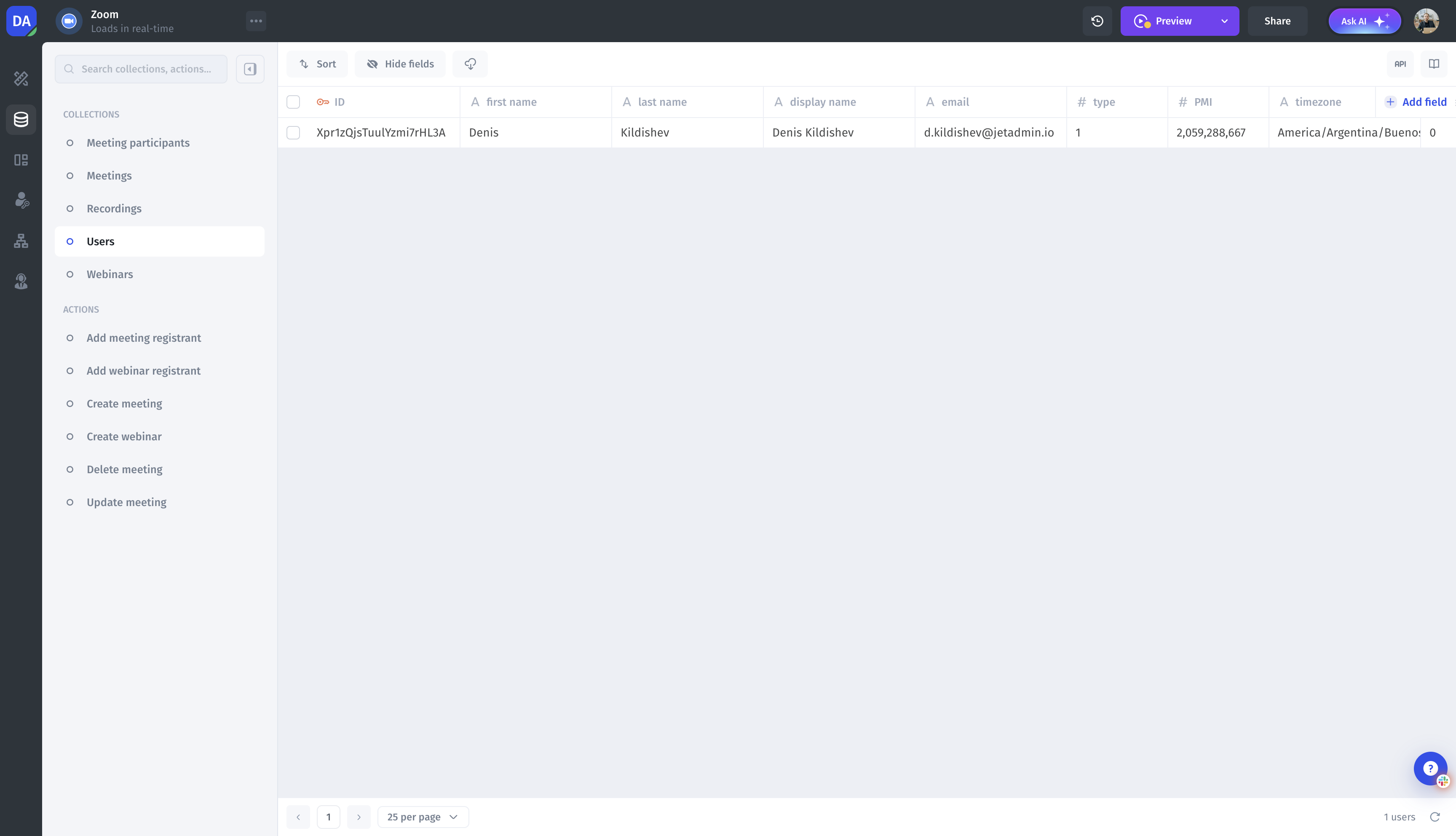The width and height of the screenshot is (1456, 836).
Task: Click the refresh icon next to 1 users
Action: point(1435,817)
